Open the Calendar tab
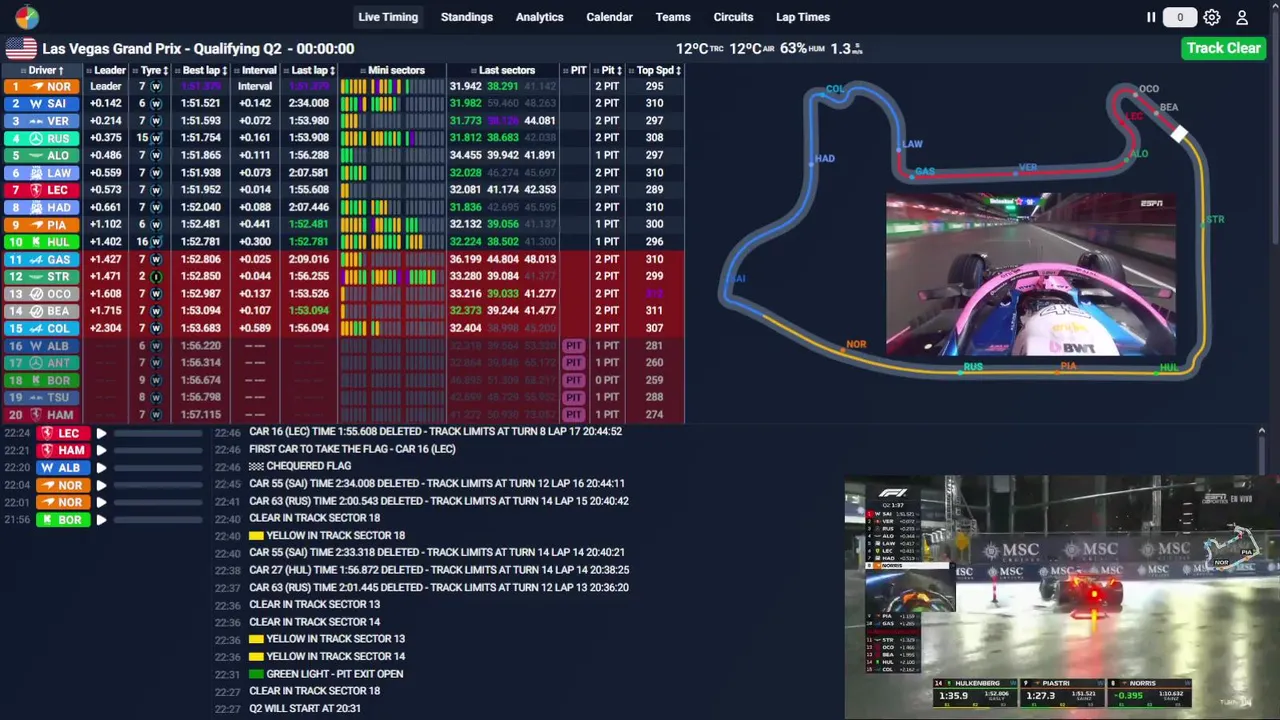Viewport: 1280px width, 720px height. (609, 17)
